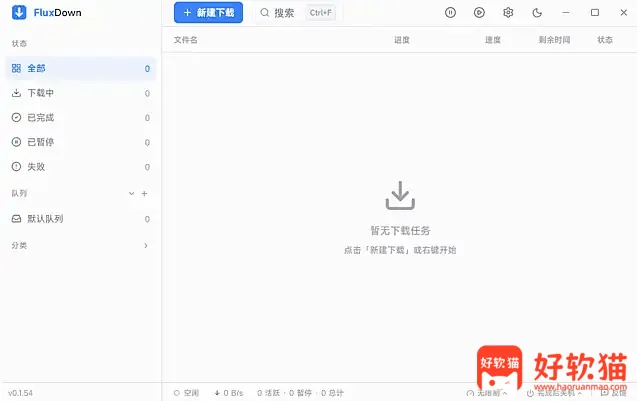
Task: Select the 全部 all-tasks filter
Action: click(80, 68)
